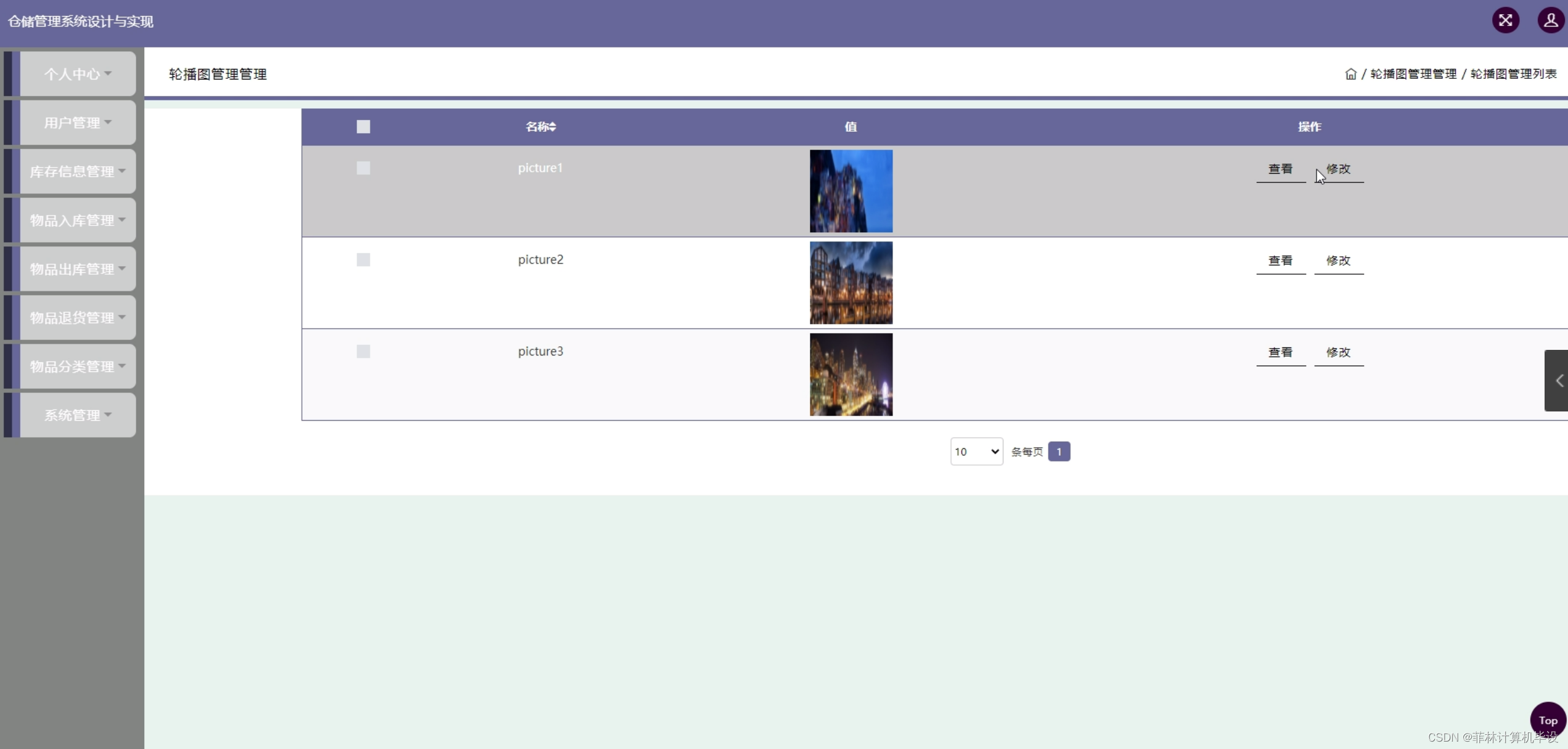Open the rows-per-page dropdown showing 10

click(x=976, y=451)
